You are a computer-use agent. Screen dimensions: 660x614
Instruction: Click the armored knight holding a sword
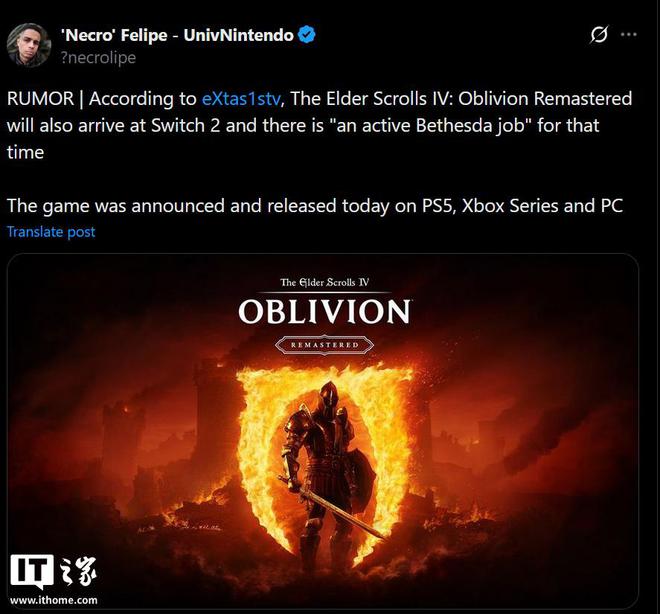(324, 471)
